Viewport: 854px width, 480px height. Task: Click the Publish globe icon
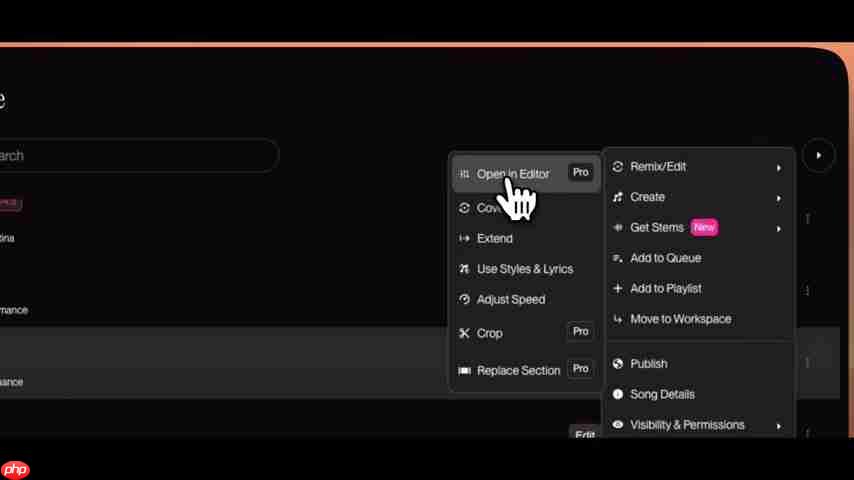pyautogui.click(x=618, y=364)
